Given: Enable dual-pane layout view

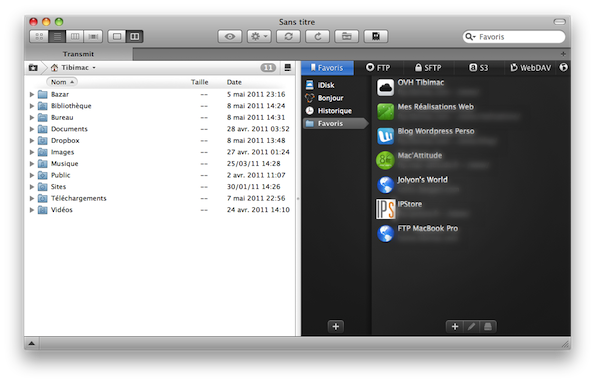Looking at the screenshot, I should (135, 36).
